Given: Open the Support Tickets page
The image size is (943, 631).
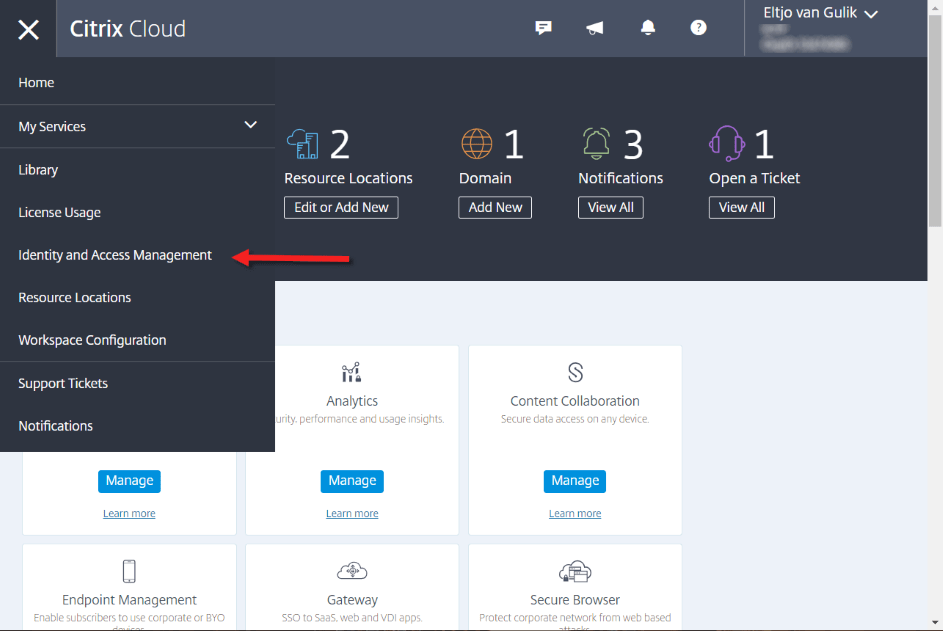Looking at the screenshot, I should pyautogui.click(x=61, y=383).
